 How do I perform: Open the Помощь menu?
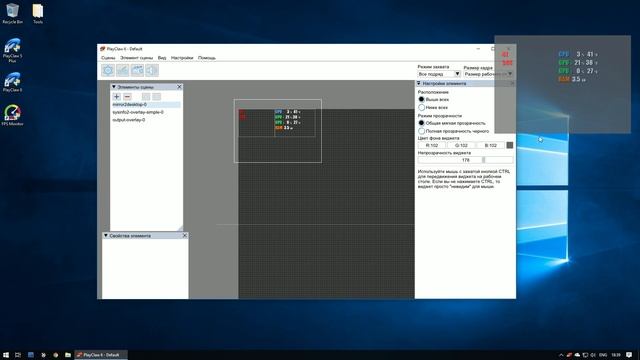pos(207,58)
